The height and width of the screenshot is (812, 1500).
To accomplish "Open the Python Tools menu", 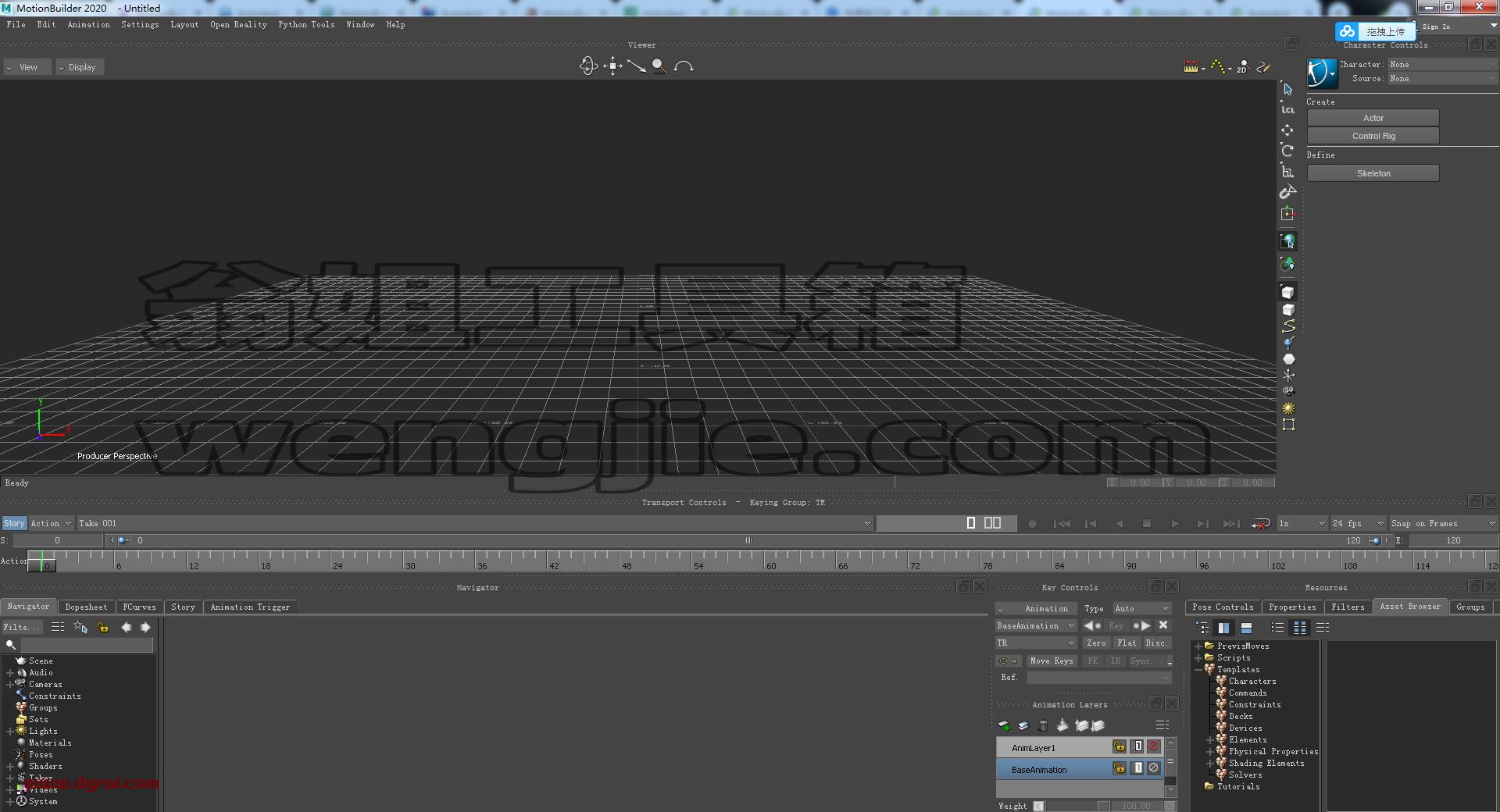I will [306, 24].
